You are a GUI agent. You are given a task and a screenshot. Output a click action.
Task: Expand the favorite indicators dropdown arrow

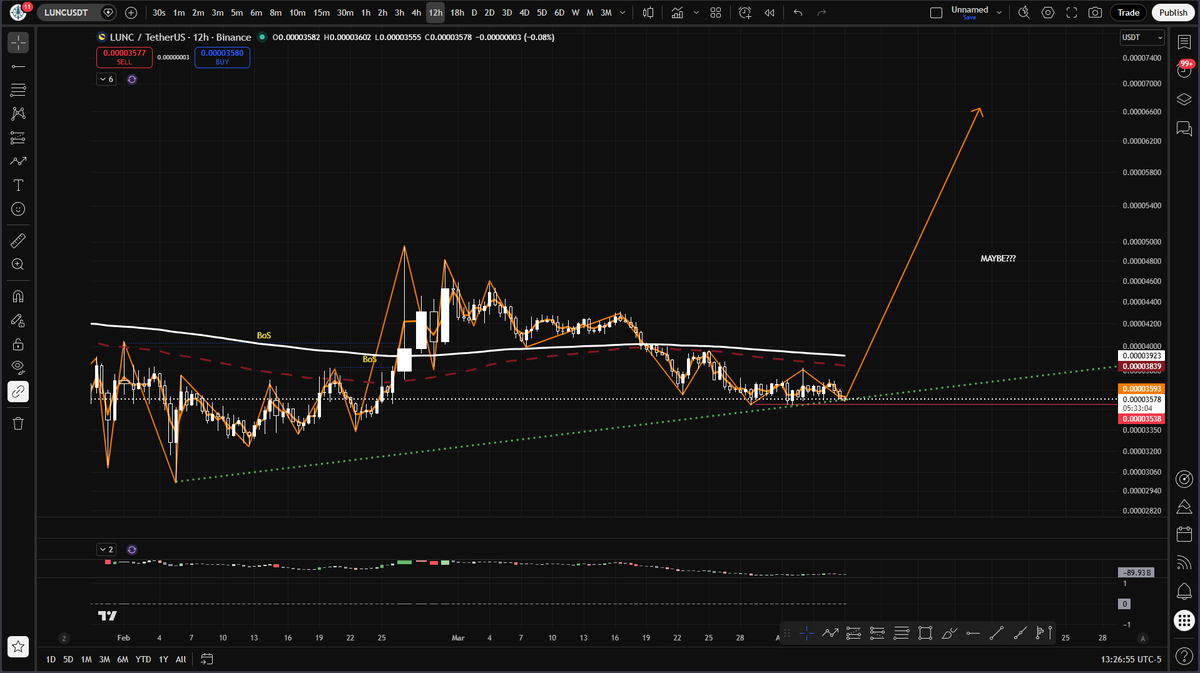[x=696, y=13]
